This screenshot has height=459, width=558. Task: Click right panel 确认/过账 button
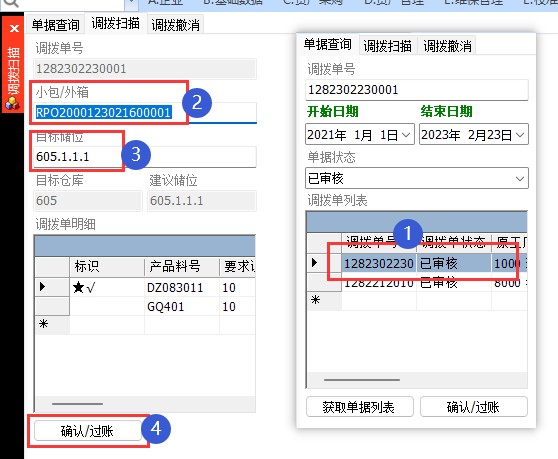click(473, 407)
